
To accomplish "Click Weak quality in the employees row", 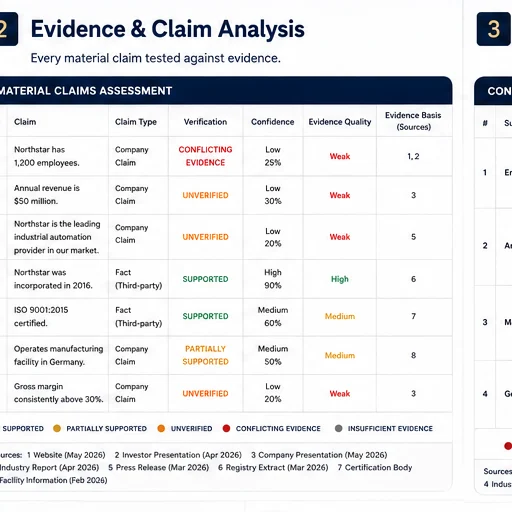I will click(340, 156).
